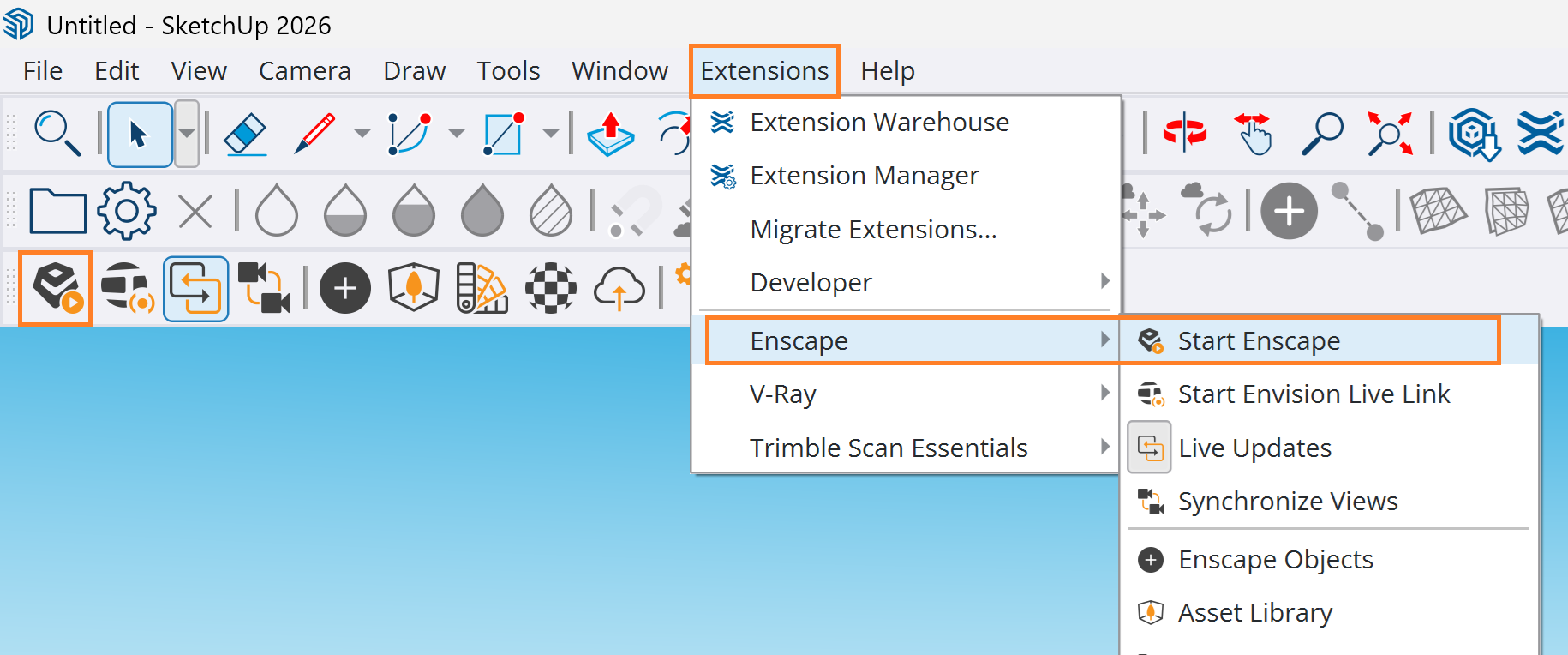This screenshot has height=655, width=1568.
Task: Activate the Push/Pull tool
Action: tap(611, 134)
